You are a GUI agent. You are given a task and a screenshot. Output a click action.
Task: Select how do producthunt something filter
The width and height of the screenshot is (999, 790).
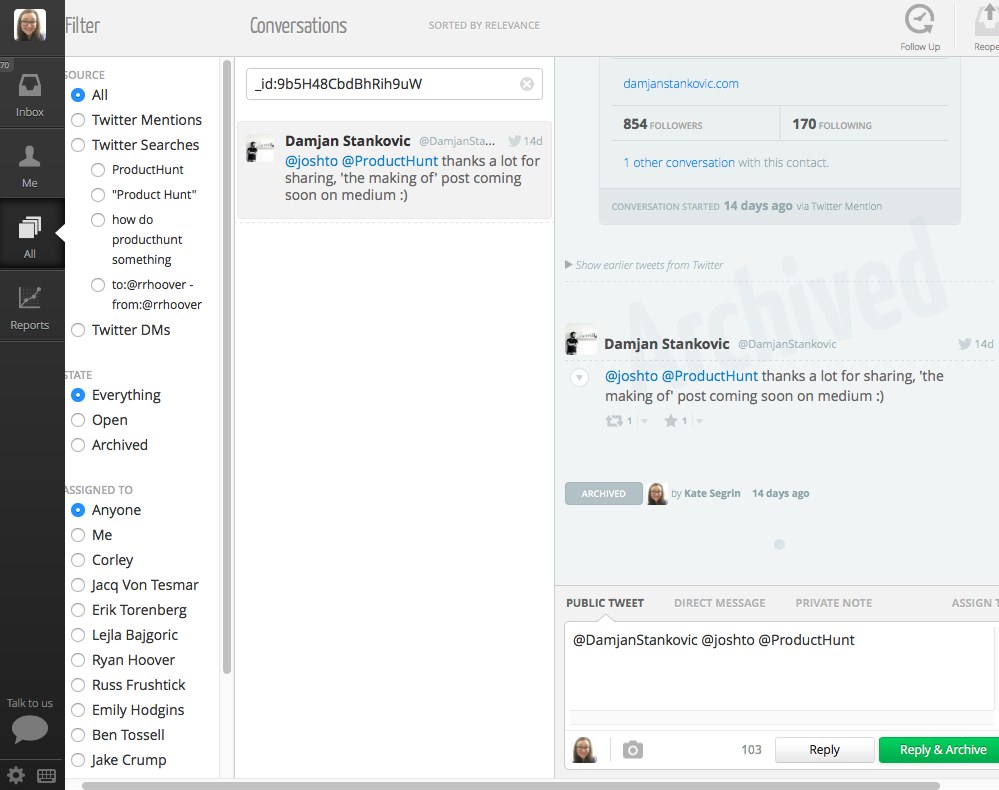click(x=97, y=220)
